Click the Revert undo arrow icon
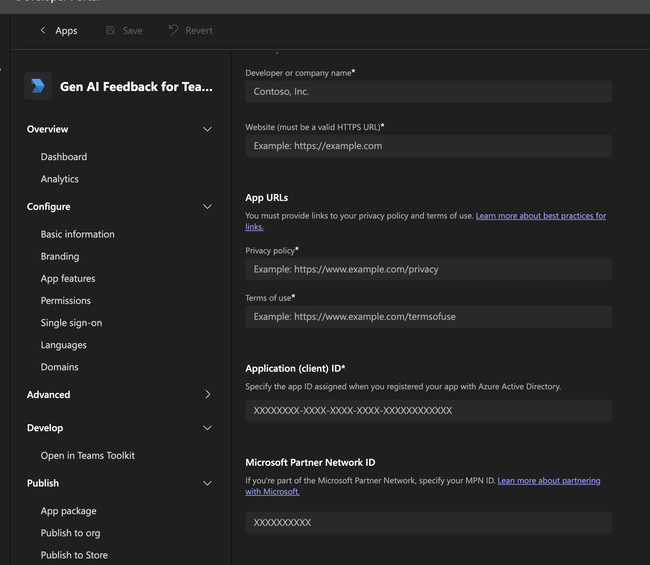The width and height of the screenshot is (650, 565). click(173, 31)
